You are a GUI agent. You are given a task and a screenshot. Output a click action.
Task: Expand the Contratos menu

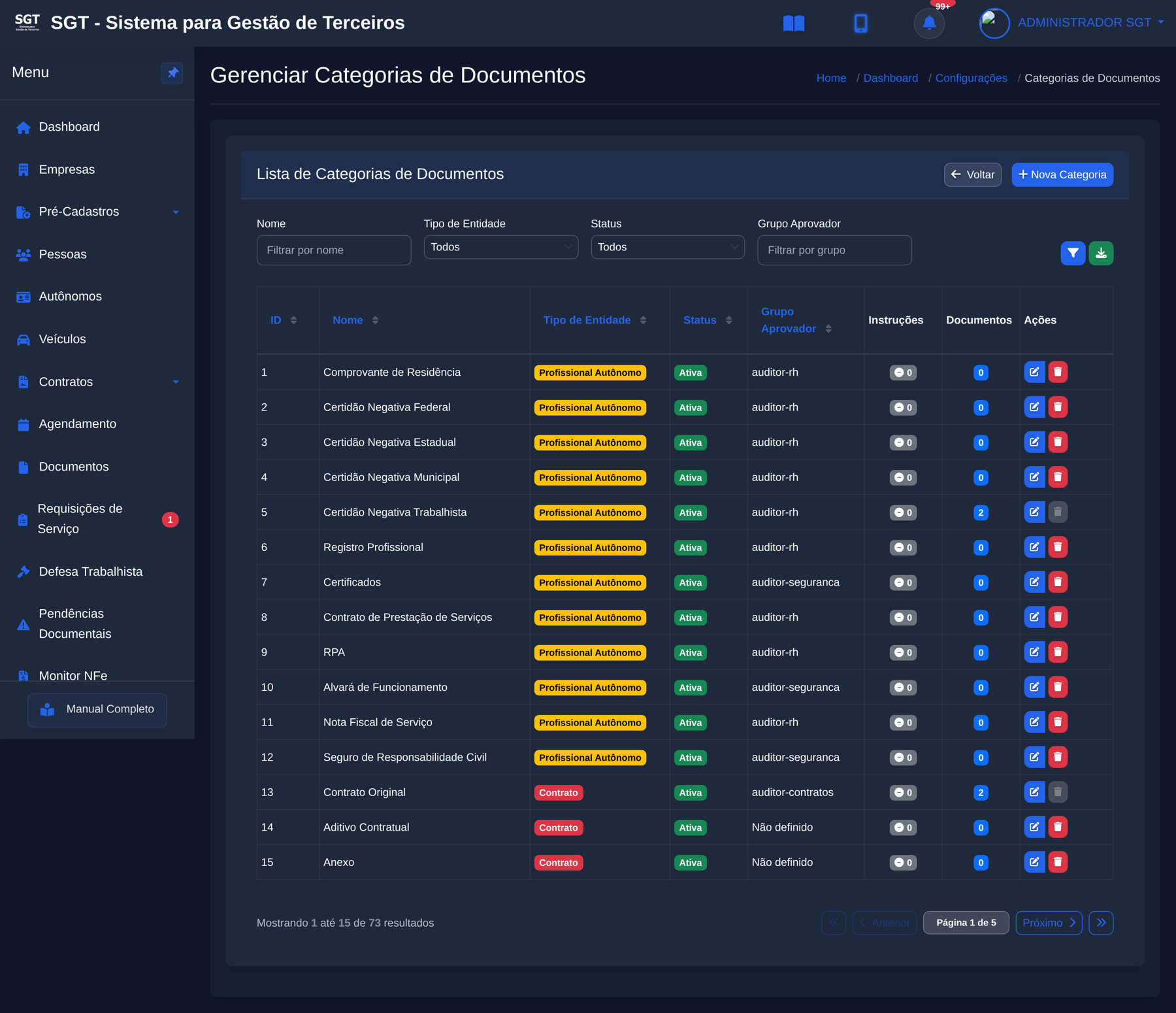97,382
